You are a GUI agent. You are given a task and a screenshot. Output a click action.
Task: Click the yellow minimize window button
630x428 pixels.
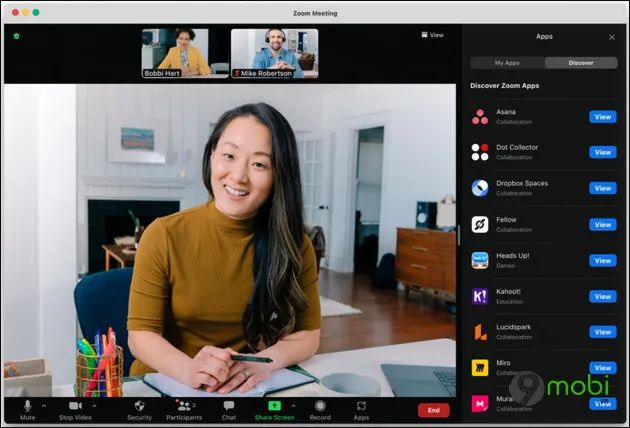(26, 12)
